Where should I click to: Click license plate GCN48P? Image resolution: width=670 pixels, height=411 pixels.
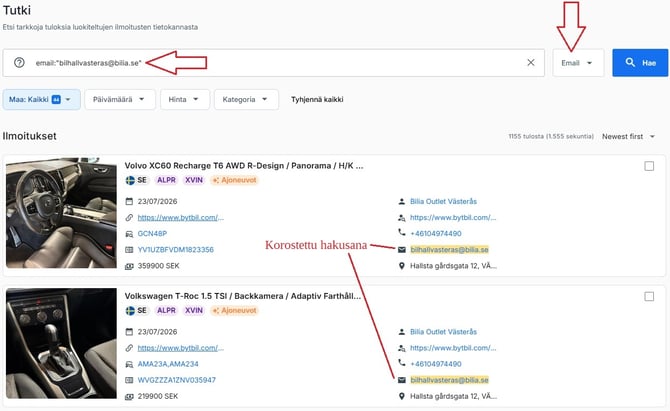pyautogui.click(x=152, y=234)
